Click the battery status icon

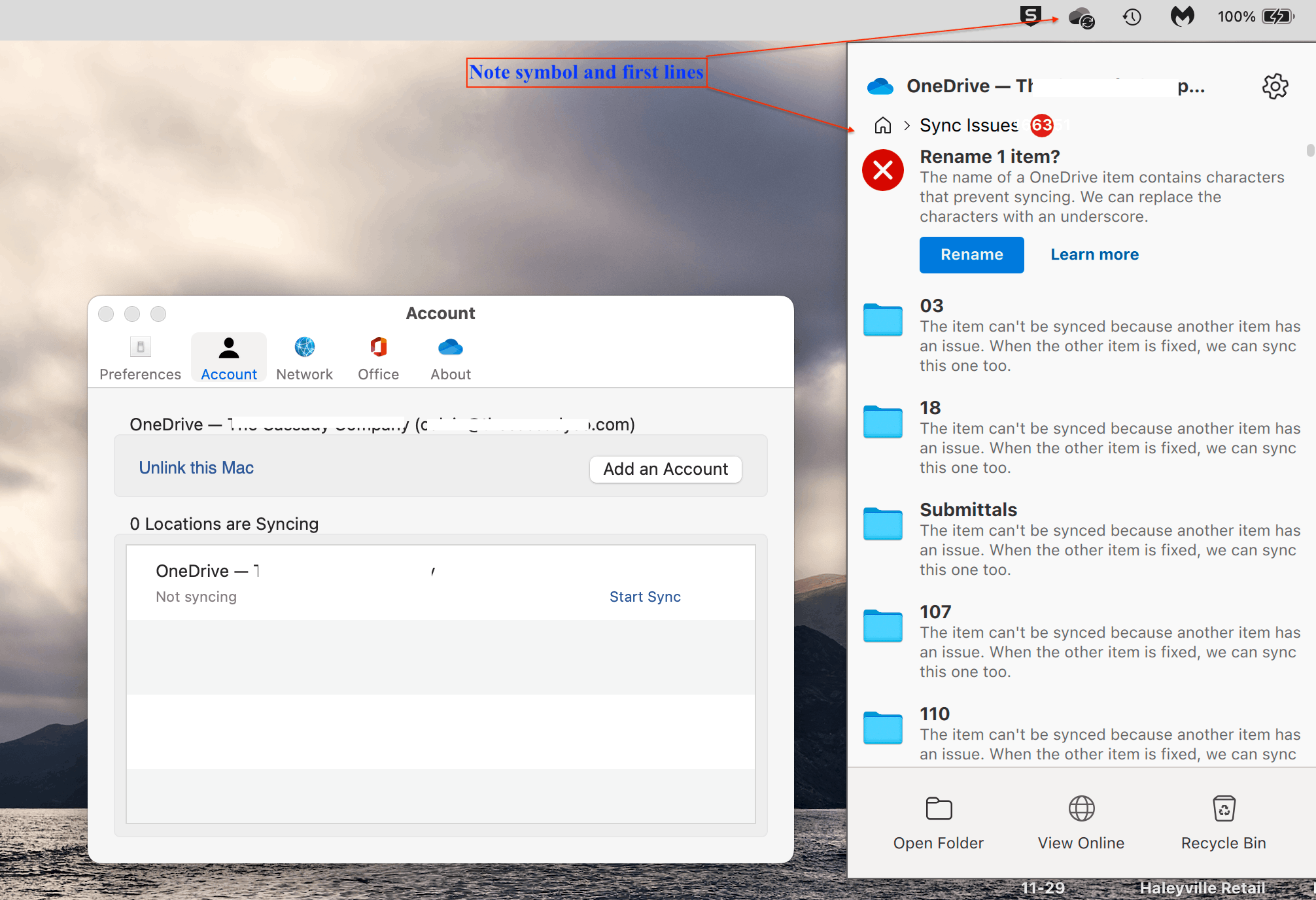click(1278, 16)
